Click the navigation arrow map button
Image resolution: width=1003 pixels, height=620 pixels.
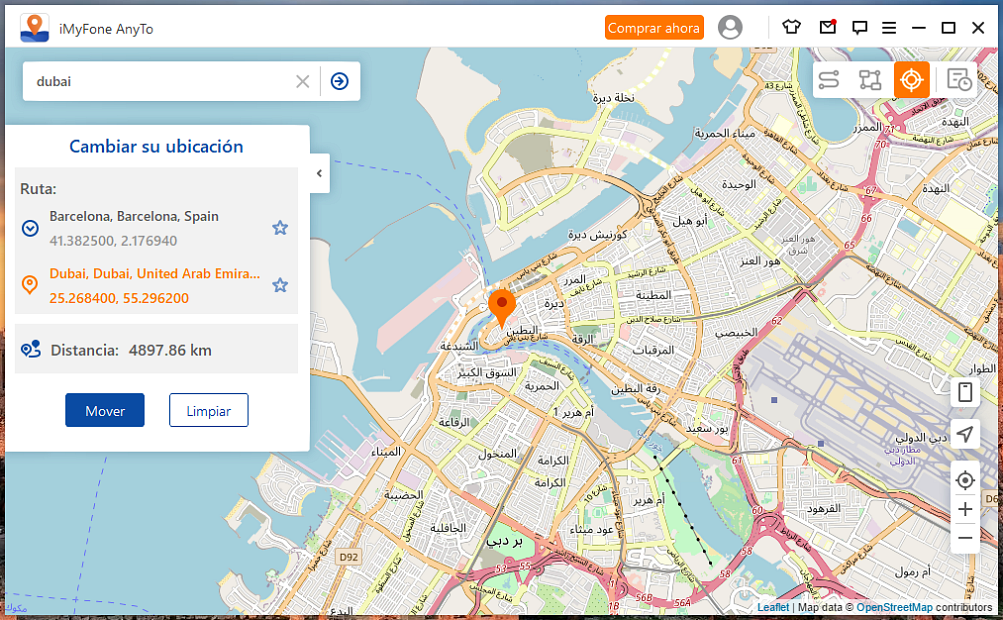pyautogui.click(x=965, y=434)
